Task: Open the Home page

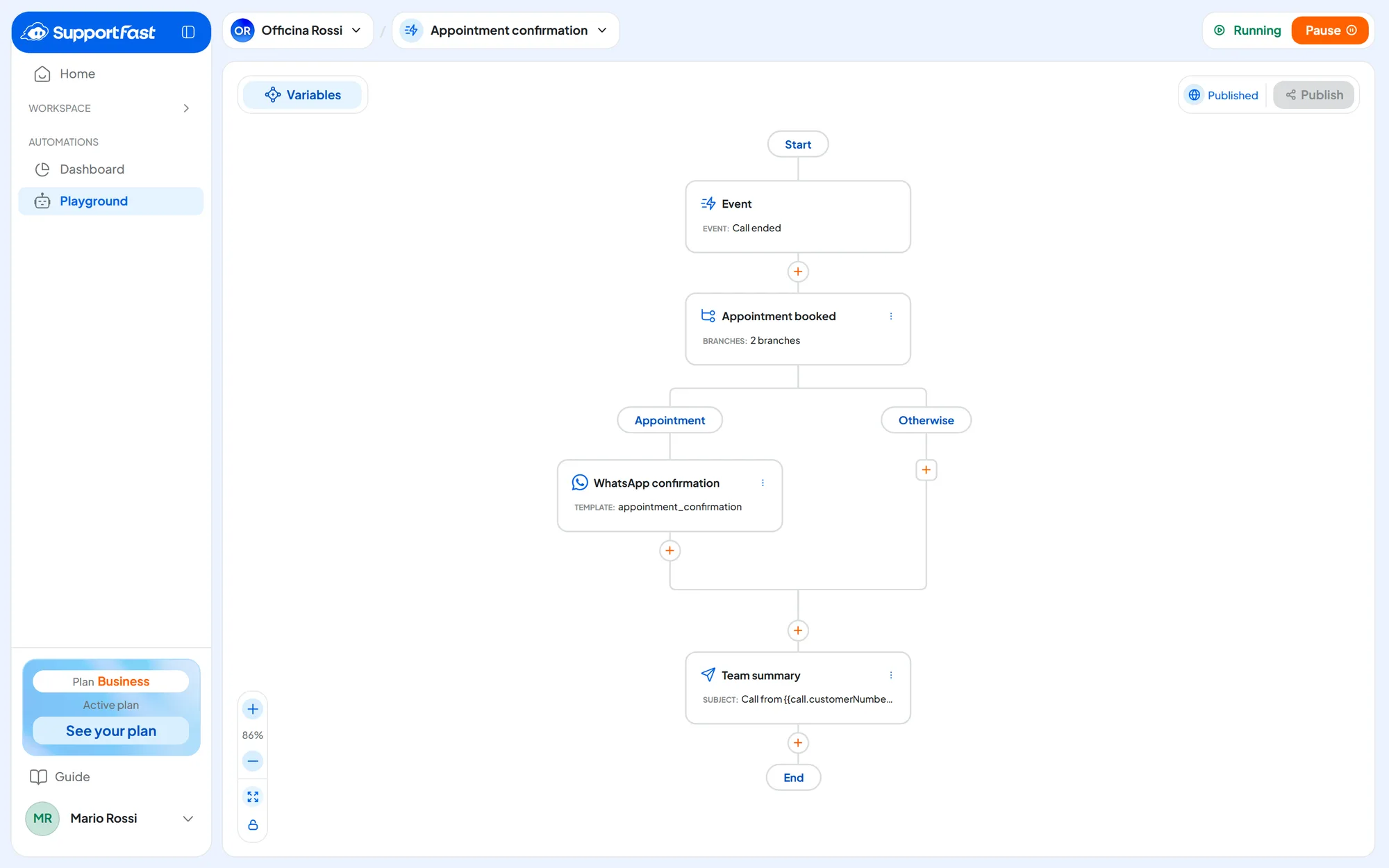Action: tap(111, 74)
